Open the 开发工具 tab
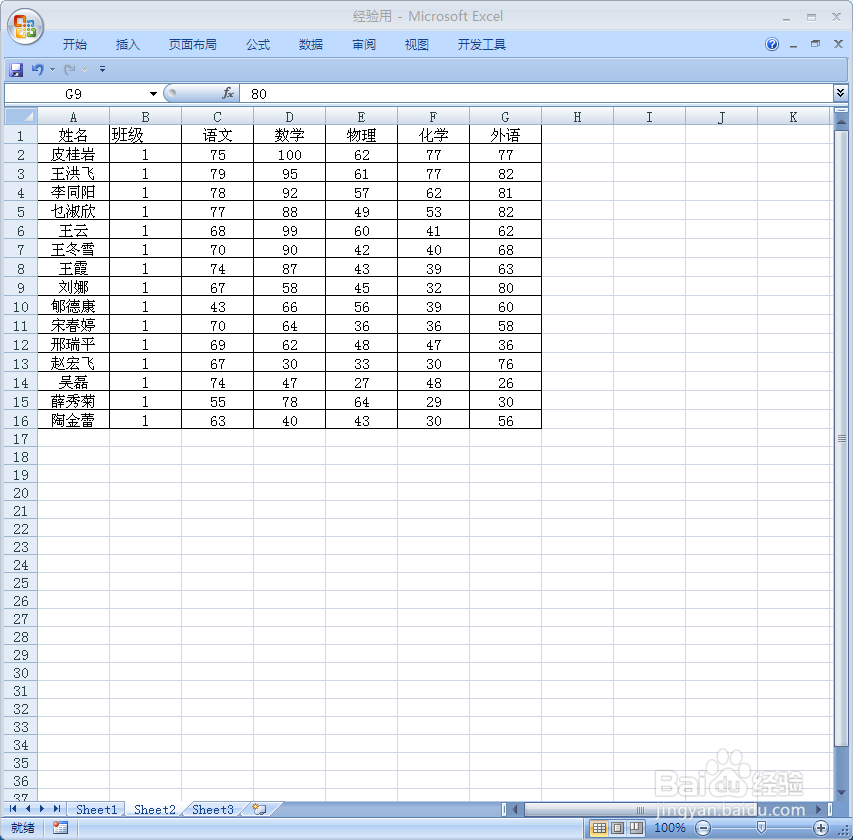The image size is (853, 840). tap(482, 45)
